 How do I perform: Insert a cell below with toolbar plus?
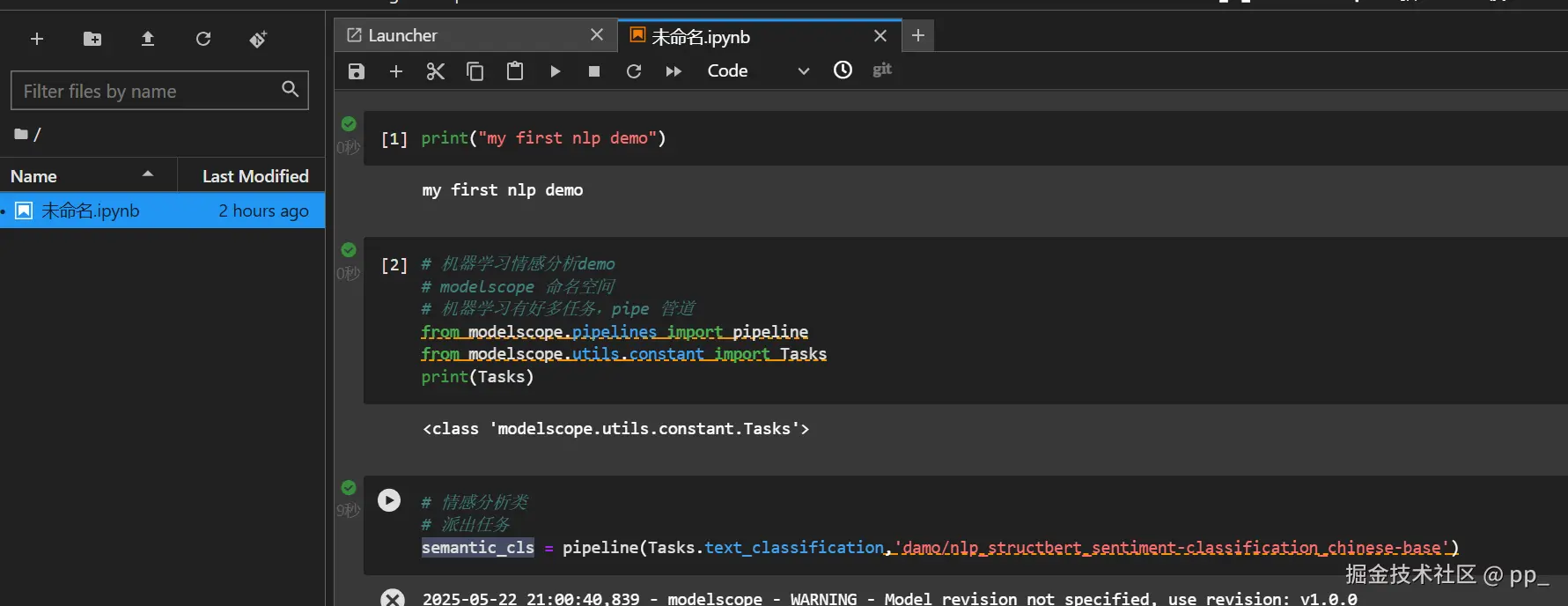396,71
